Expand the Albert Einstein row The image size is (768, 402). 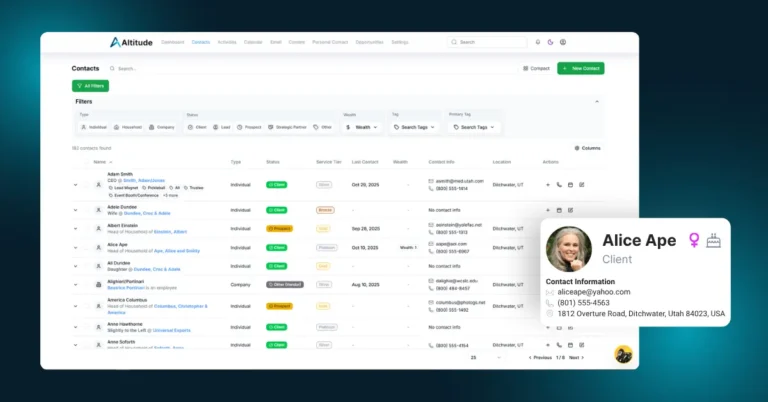(x=75, y=229)
